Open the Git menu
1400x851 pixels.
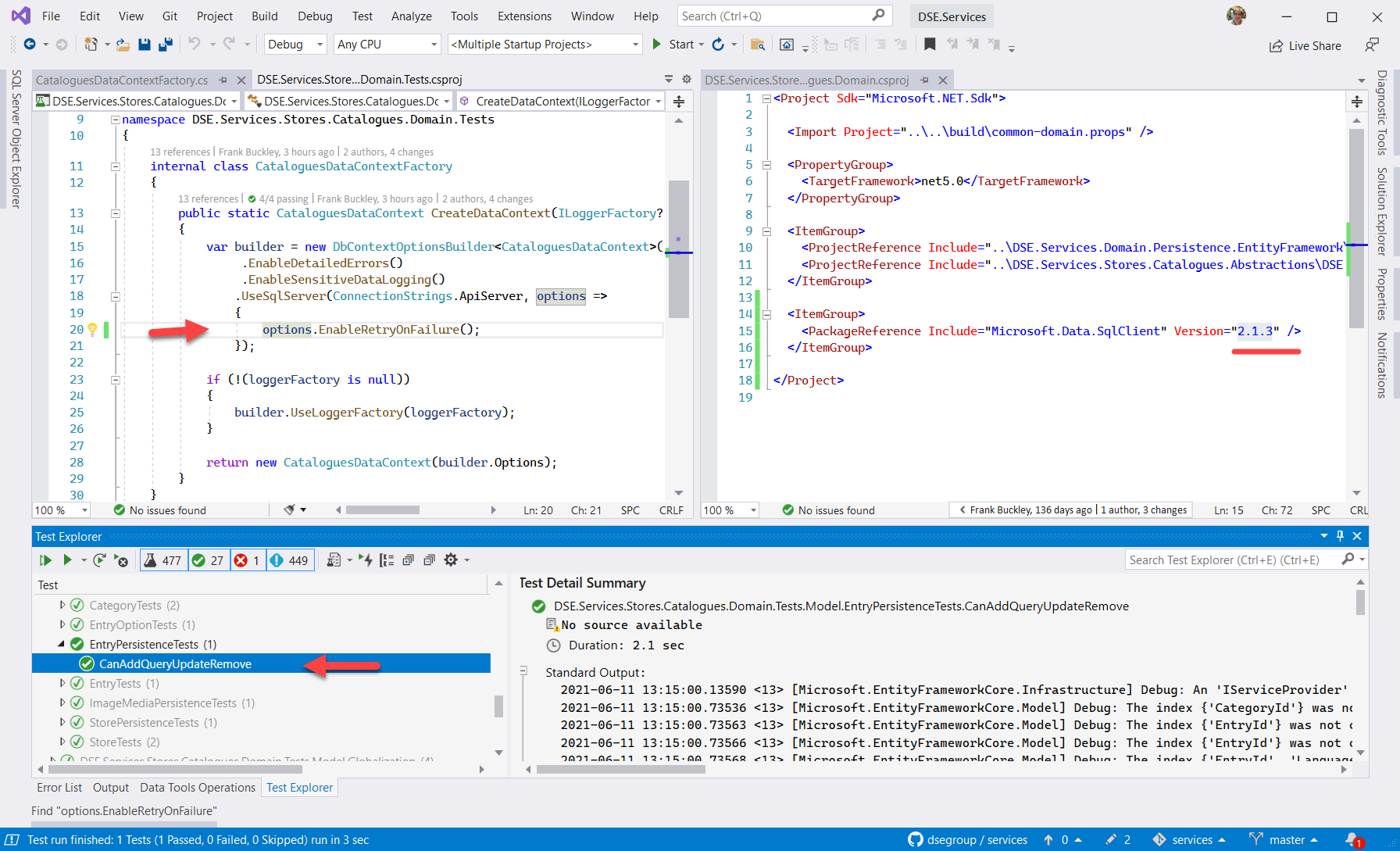pyautogui.click(x=170, y=16)
